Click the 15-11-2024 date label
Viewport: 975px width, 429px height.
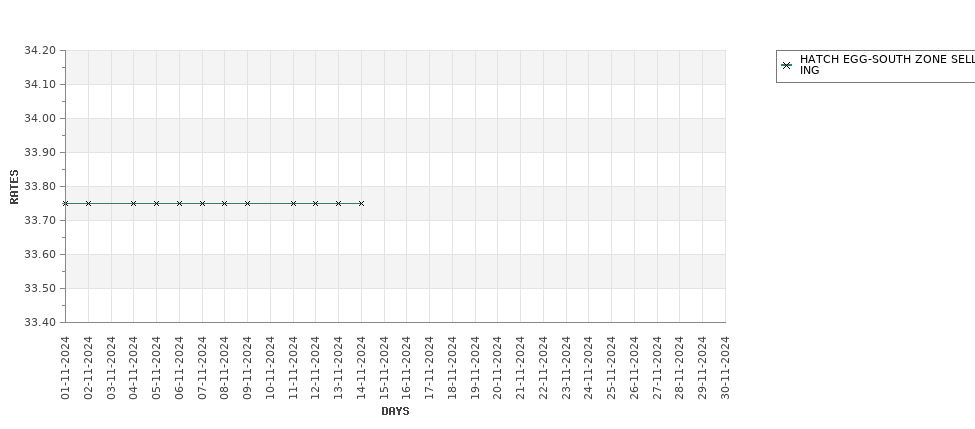coord(384,367)
